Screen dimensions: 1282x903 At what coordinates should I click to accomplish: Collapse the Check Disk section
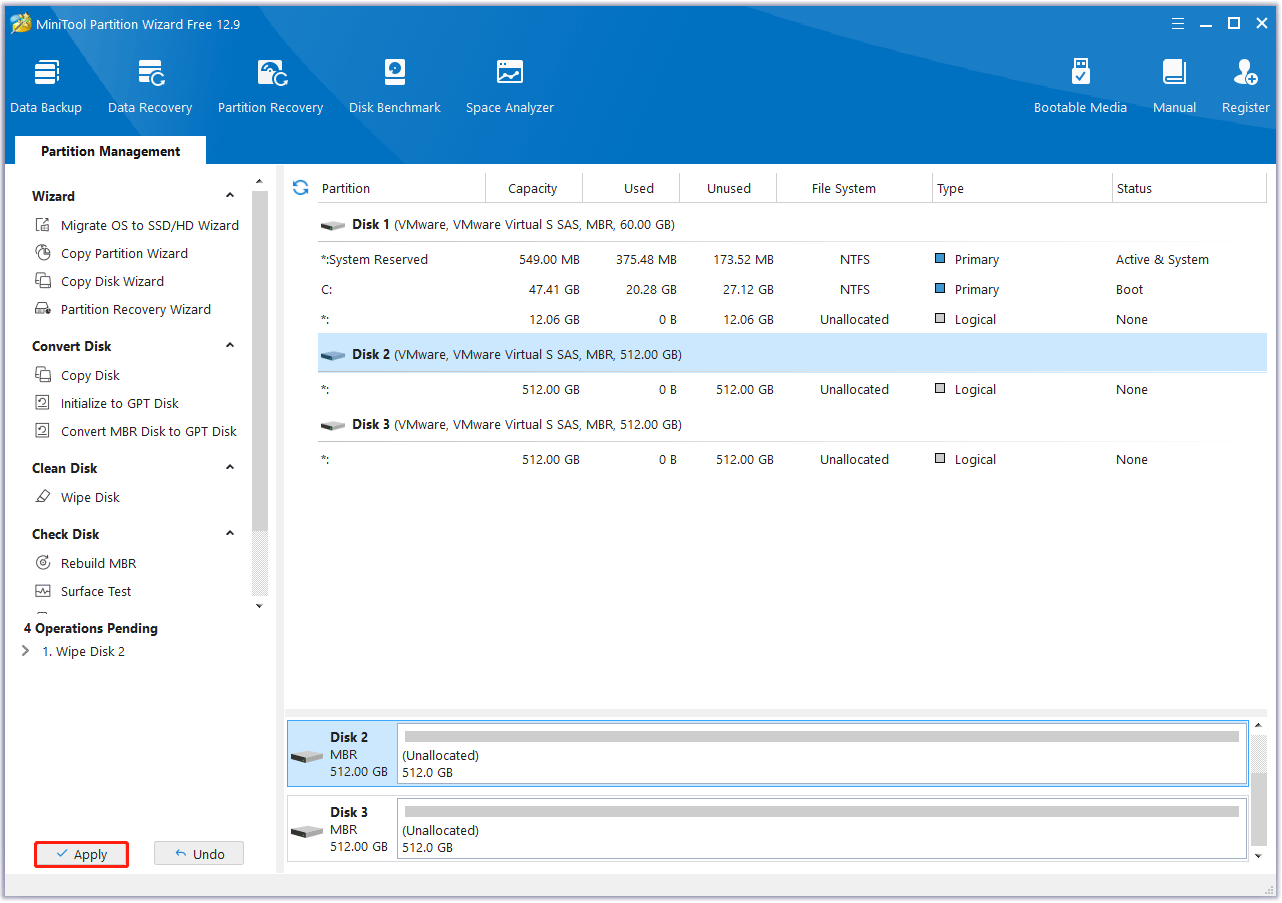click(230, 534)
